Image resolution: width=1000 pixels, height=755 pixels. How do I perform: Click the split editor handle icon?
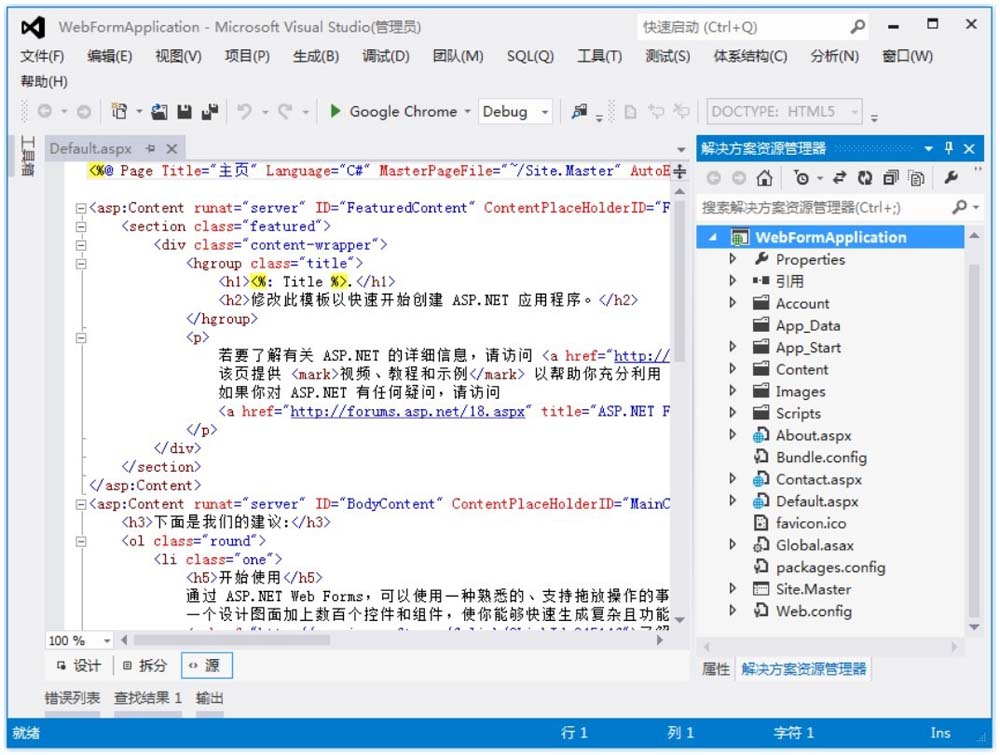[x=680, y=171]
